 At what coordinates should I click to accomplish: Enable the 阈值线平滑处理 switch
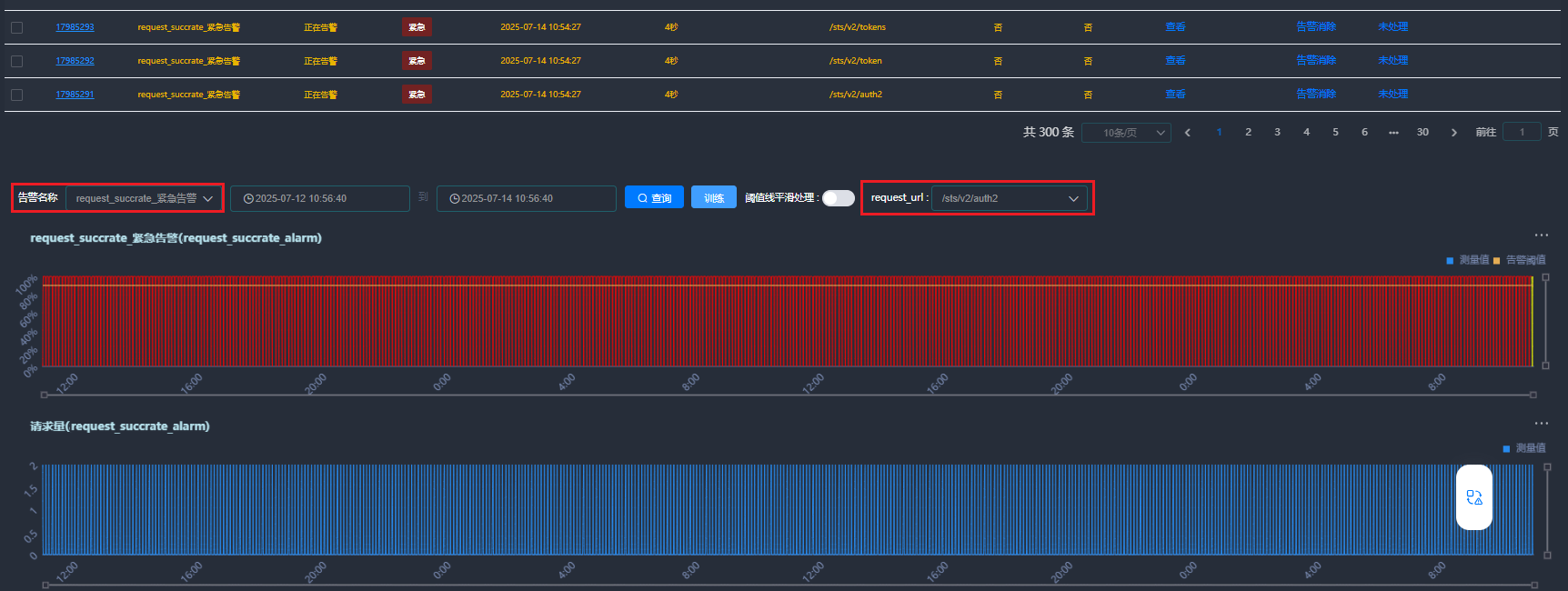[x=838, y=198]
